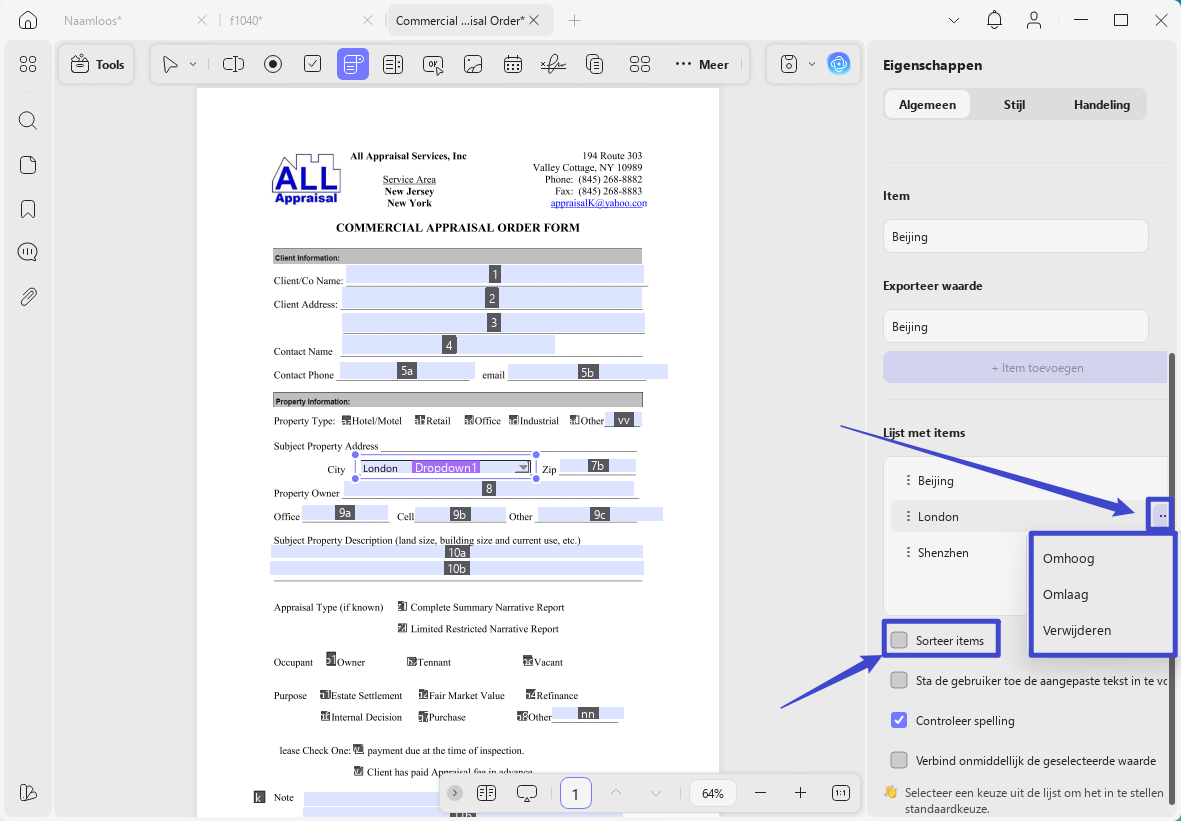Click the Item text field with Beijing
The height and width of the screenshot is (821, 1181).
(x=1015, y=237)
